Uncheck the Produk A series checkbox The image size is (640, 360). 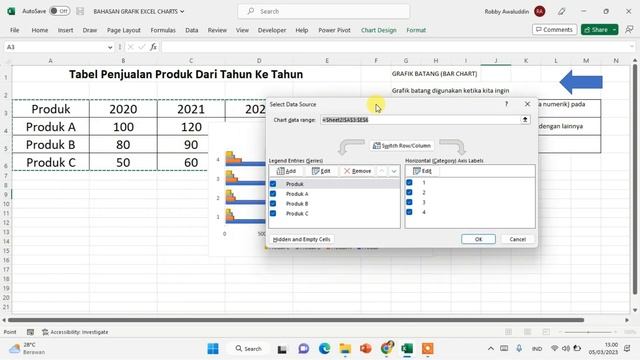[273, 194]
